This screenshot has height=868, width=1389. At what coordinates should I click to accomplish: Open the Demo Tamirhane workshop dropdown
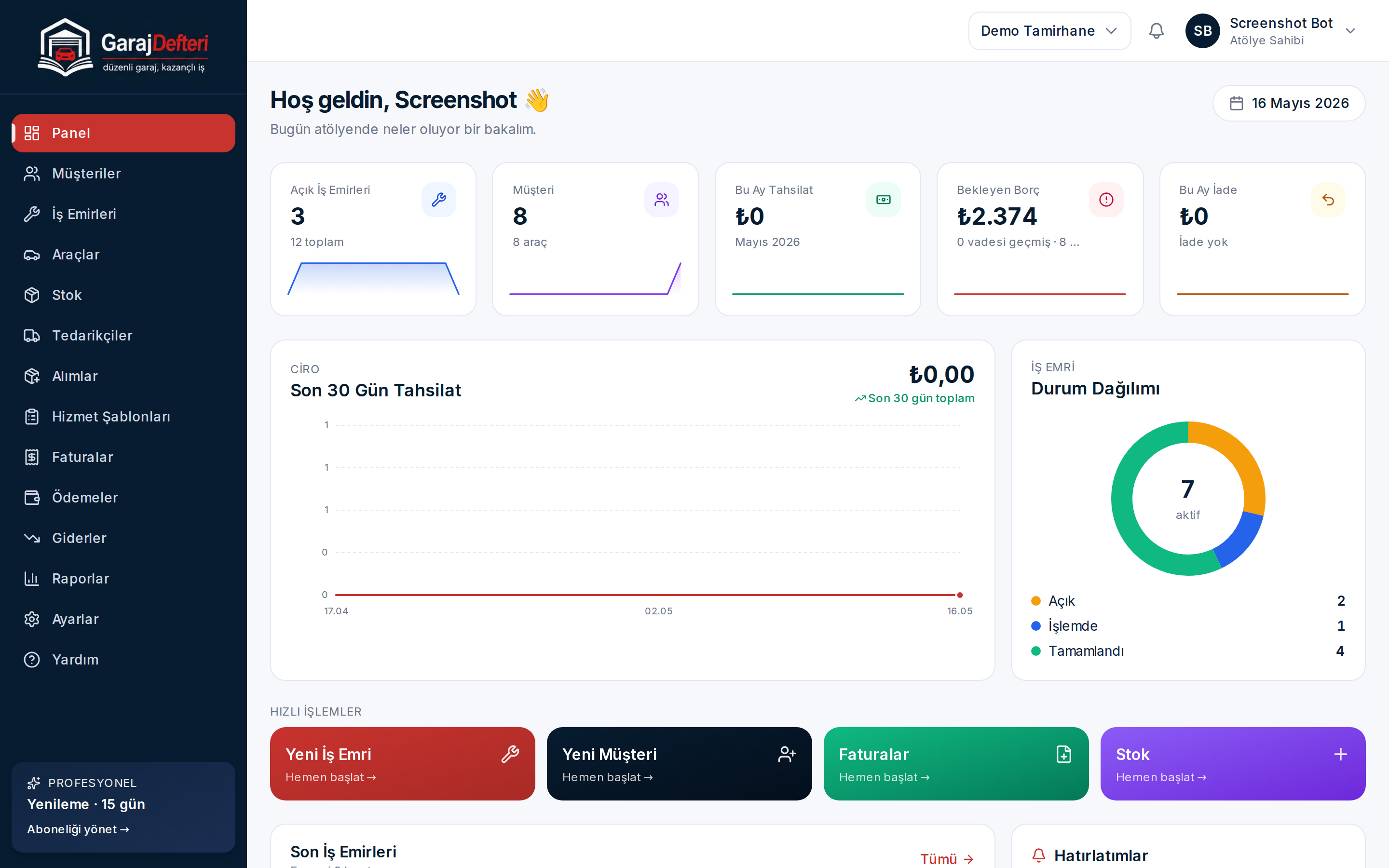click(1049, 31)
